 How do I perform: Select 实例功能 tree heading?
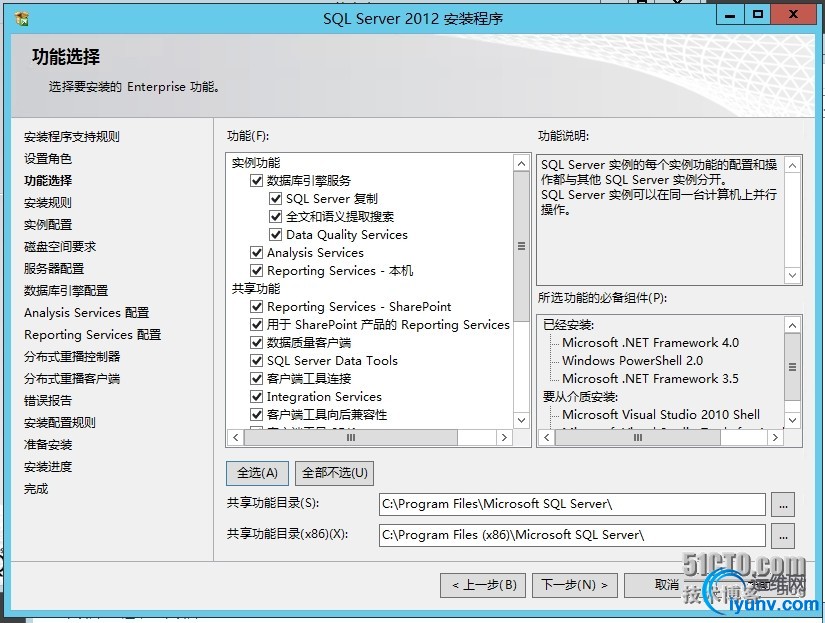(256, 163)
